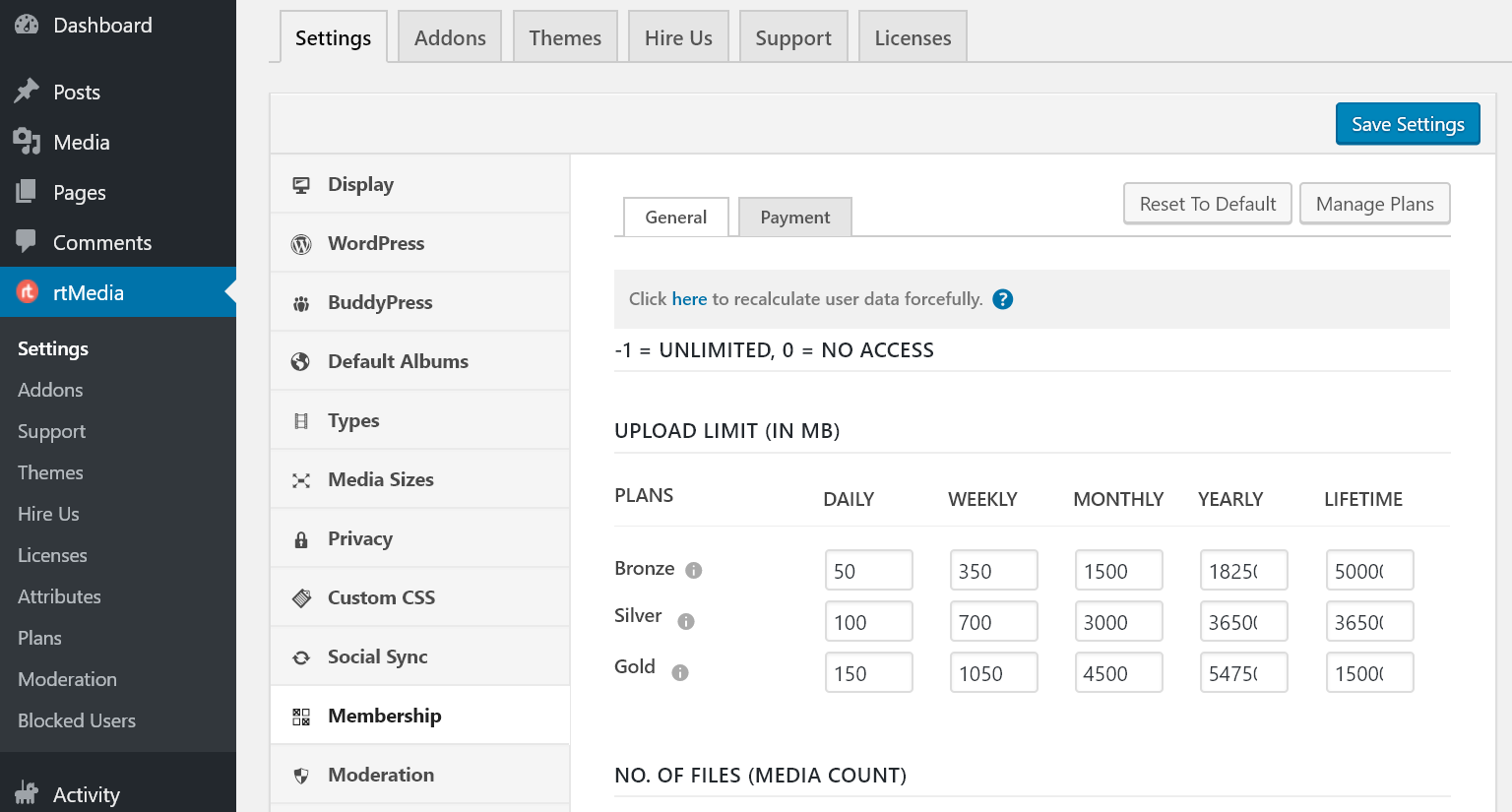Click the Social Sync refresh icon
The image size is (1512, 812).
pyautogui.click(x=299, y=656)
